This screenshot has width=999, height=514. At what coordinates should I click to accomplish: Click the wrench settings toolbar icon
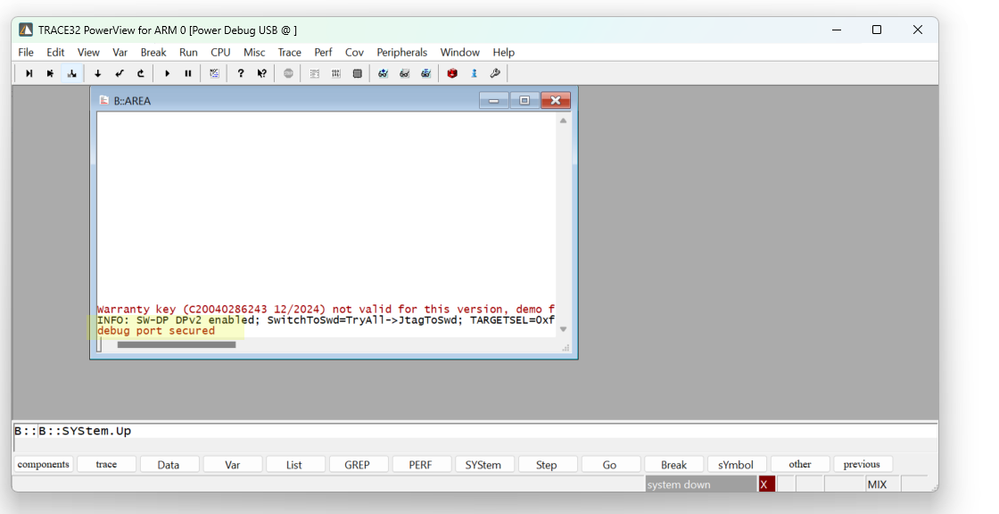495,74
